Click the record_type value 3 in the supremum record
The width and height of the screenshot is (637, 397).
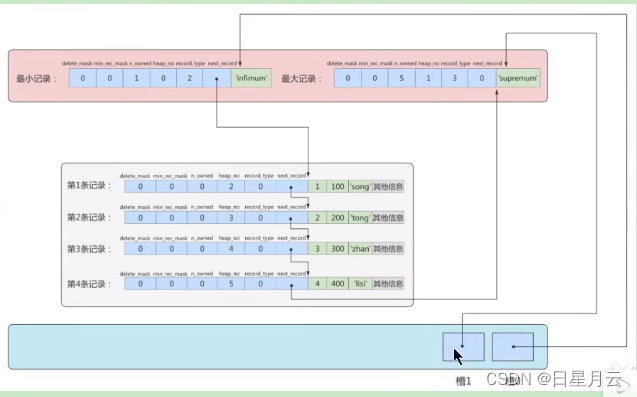coord(455,78)
